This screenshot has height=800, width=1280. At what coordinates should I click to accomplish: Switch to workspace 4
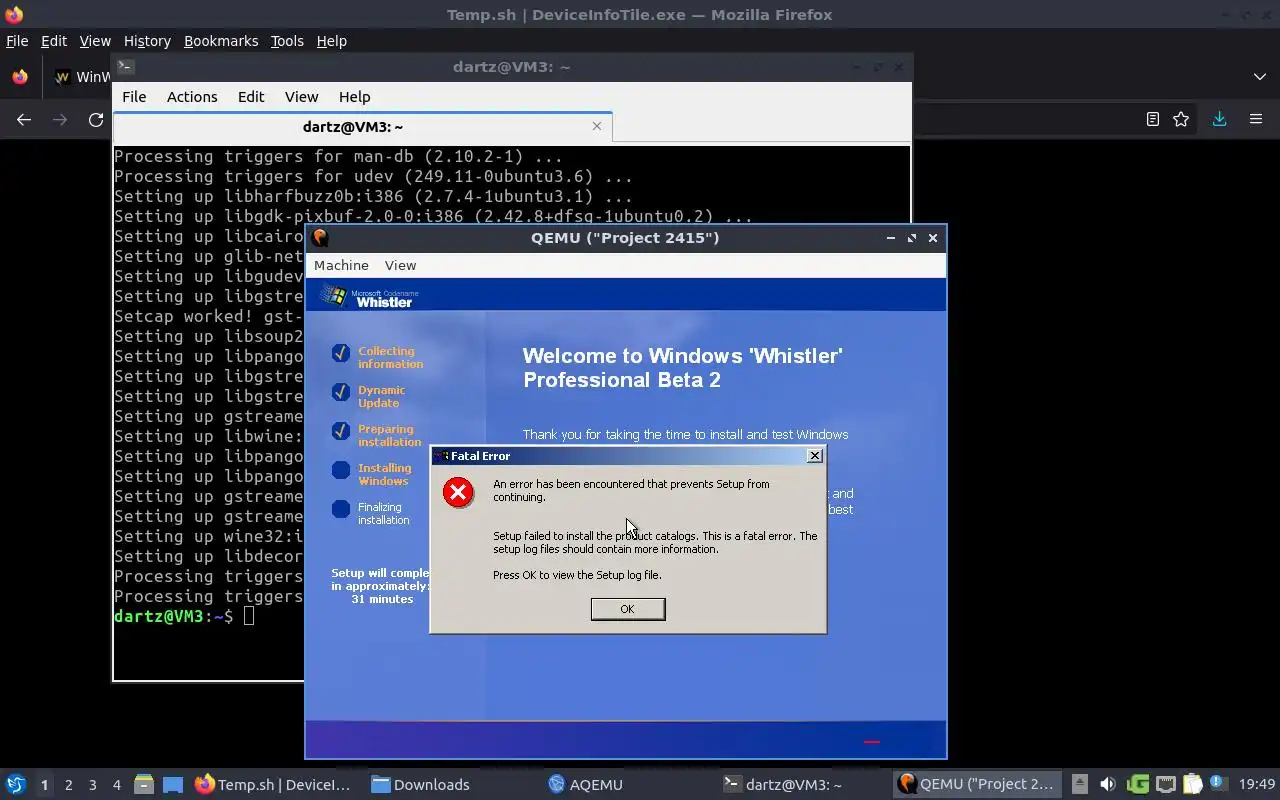(x=116, y=785)
